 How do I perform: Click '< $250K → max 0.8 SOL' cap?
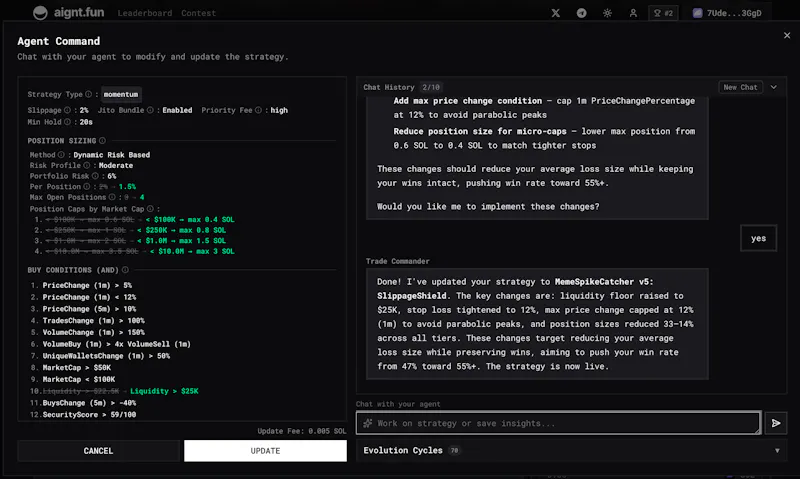(x=181, y=231)
